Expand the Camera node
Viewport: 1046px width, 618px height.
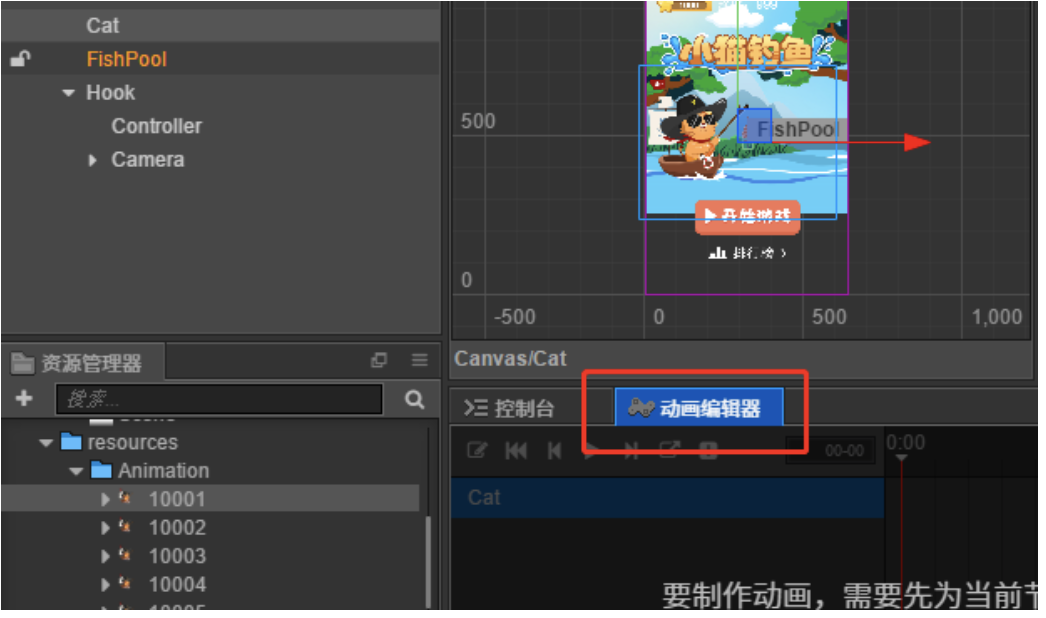coord(93,160)
